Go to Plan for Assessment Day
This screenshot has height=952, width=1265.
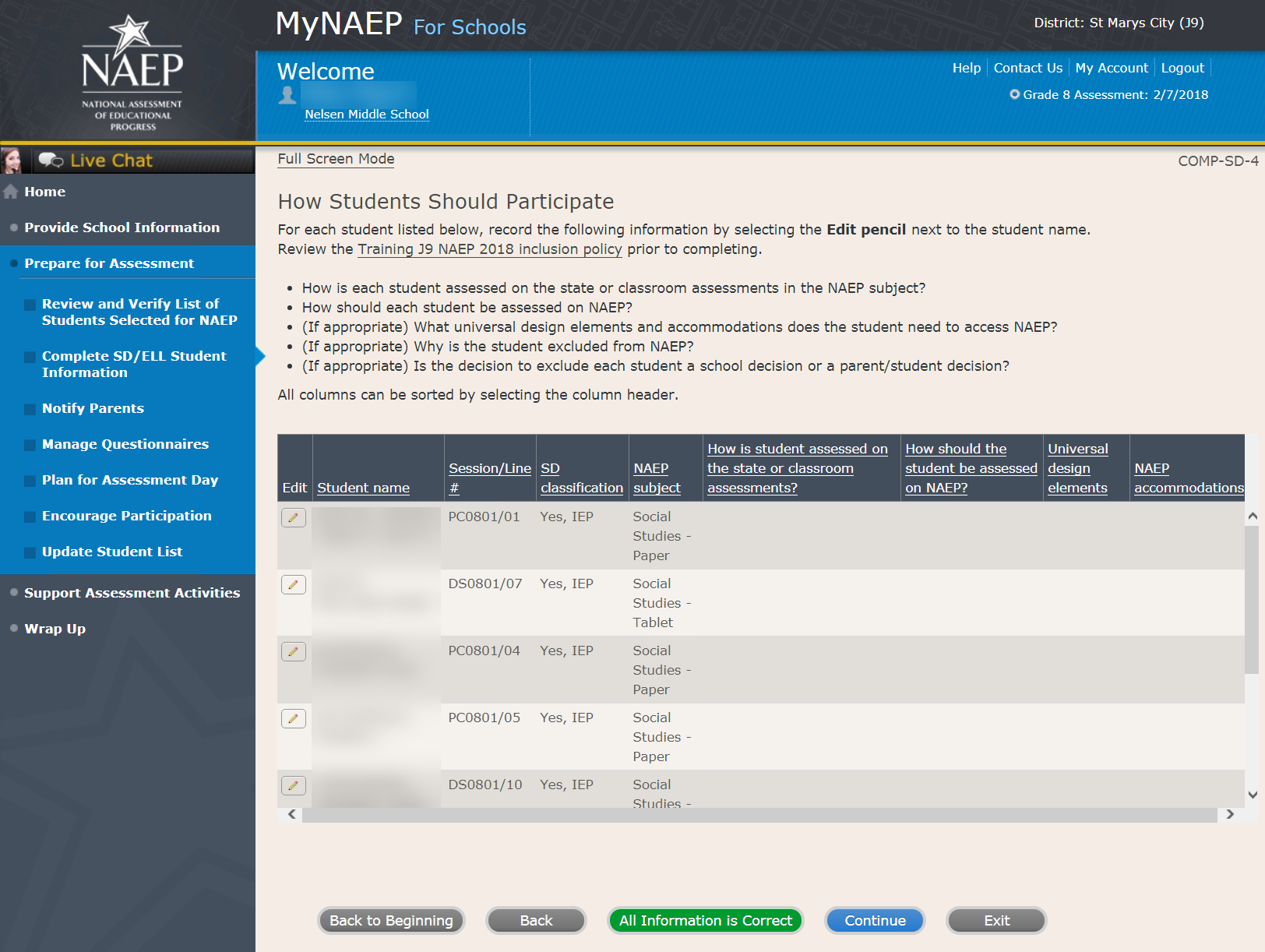tap(130, 480)
